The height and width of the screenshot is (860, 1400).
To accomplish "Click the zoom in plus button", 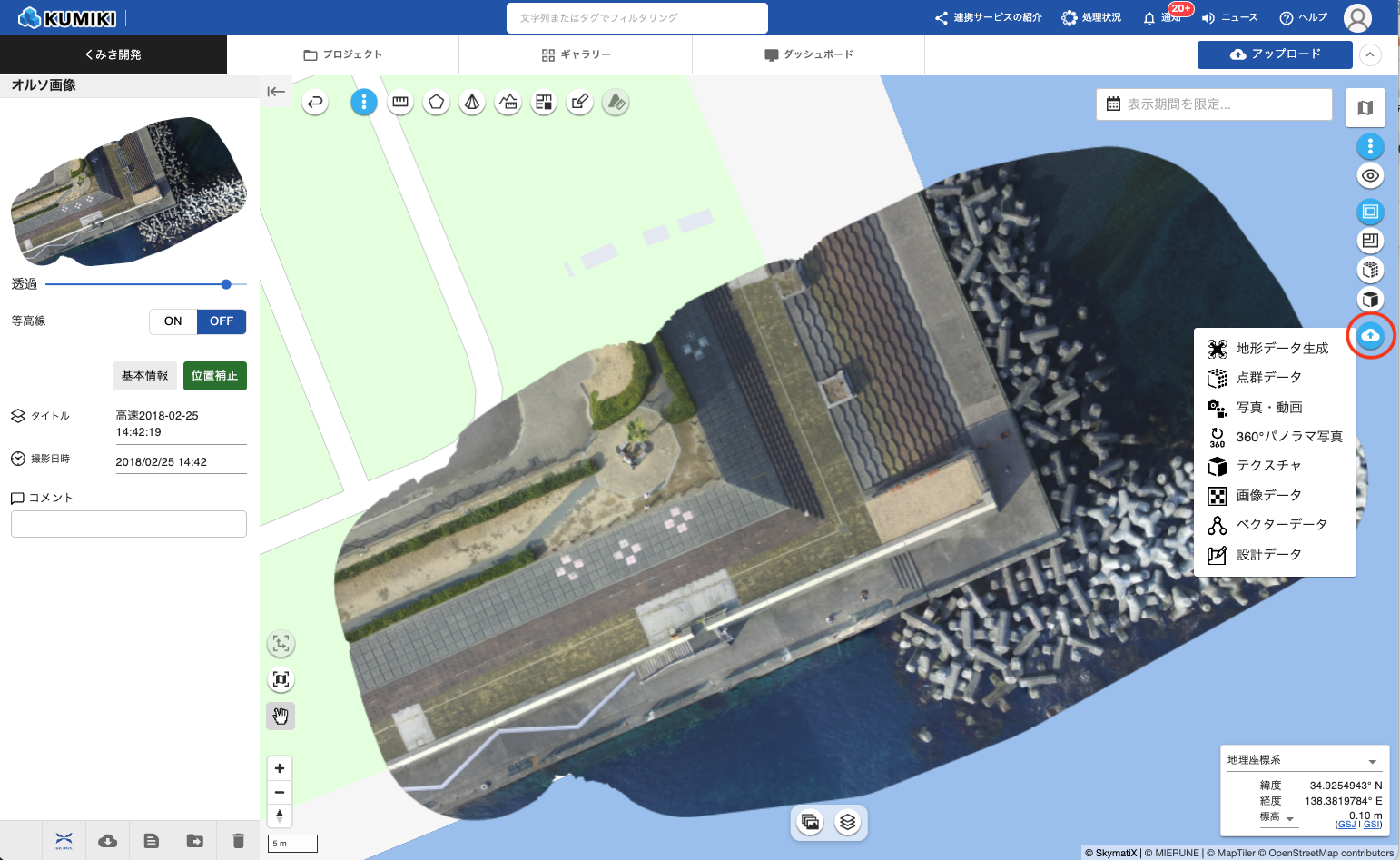I will click(x=280, y=768).
